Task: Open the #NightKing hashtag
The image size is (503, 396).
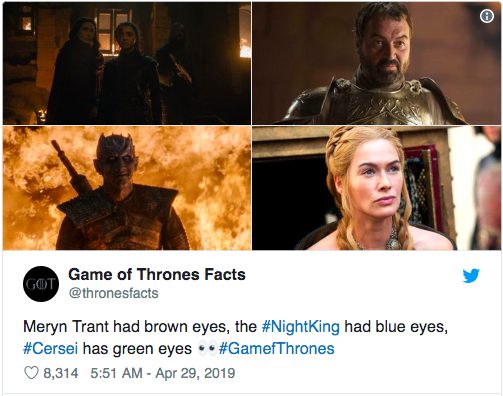Action: pyautogui.click(x=300, y=326)
